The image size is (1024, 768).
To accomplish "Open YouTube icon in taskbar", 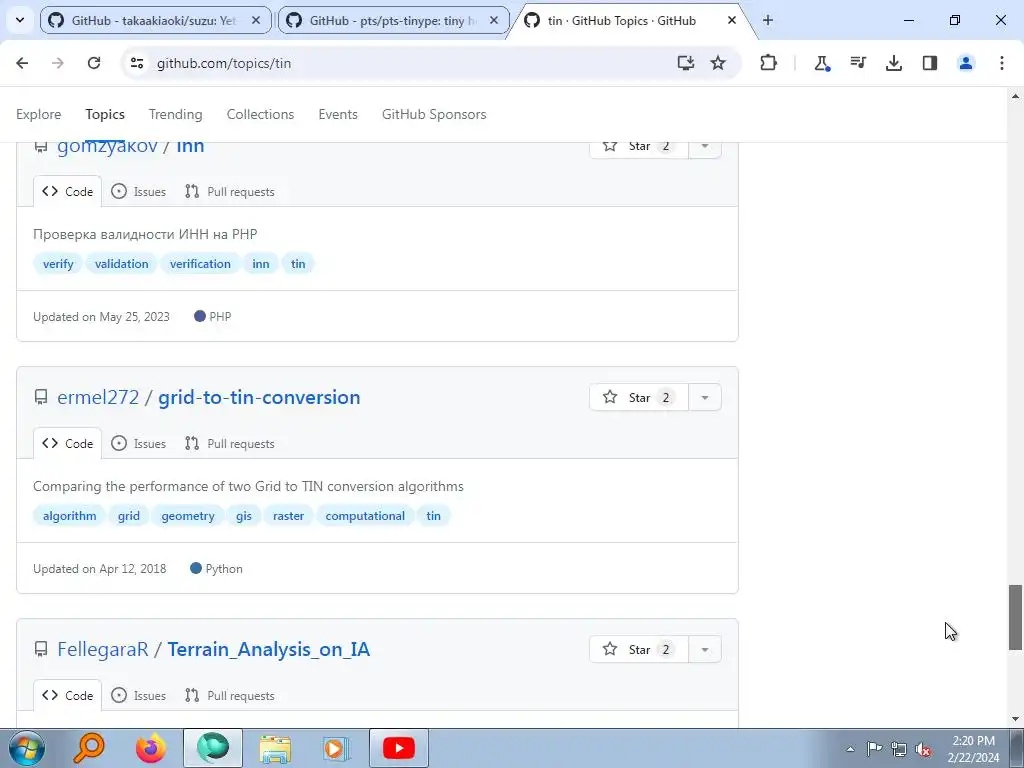I will (398, 748).
